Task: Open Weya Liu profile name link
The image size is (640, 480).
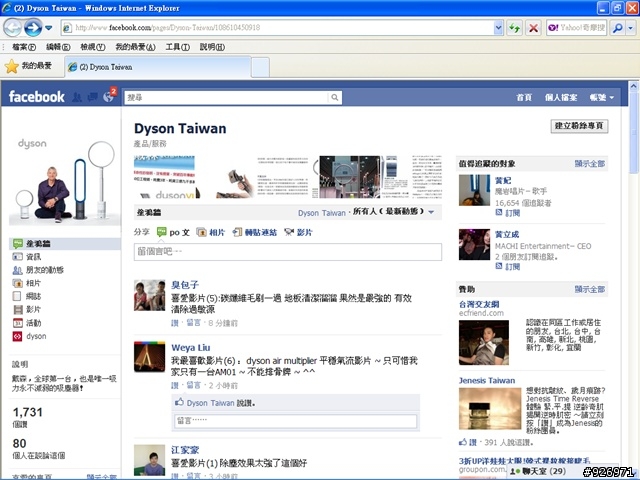Action: (x=191, y=348)
